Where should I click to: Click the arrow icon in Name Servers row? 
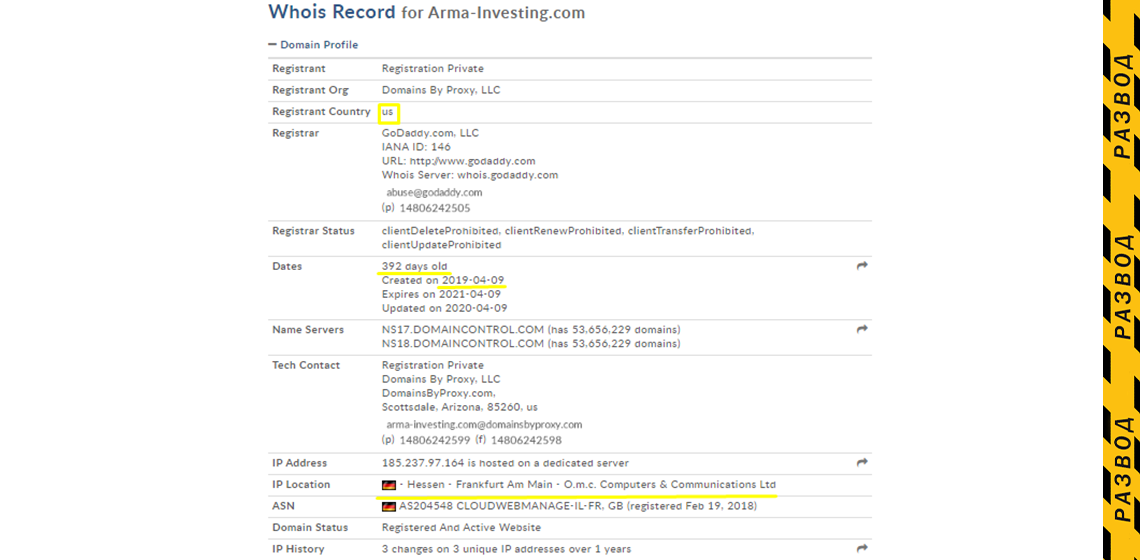(x=862, y=329)
